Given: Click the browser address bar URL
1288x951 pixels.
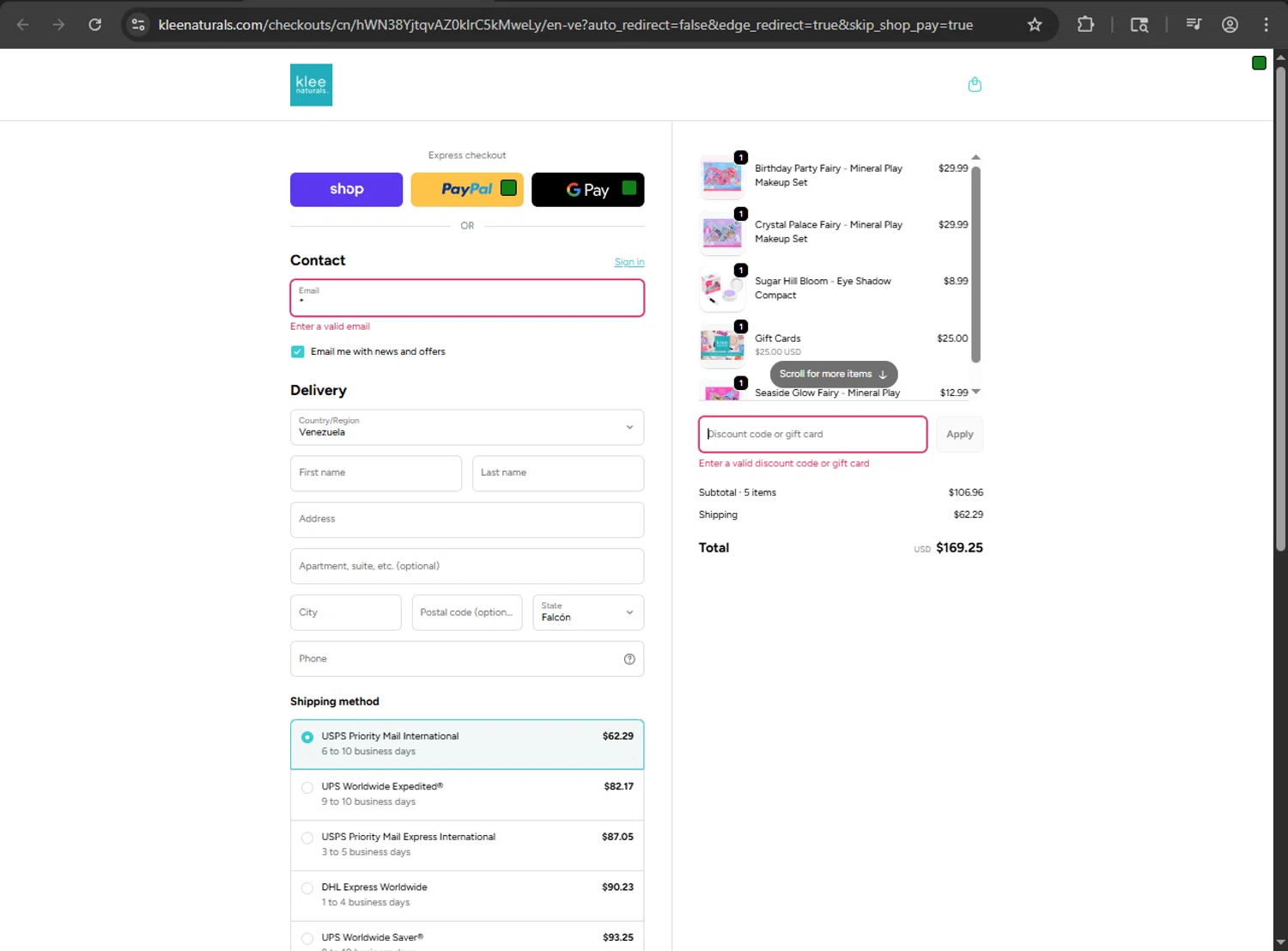Looking at the screenshot, I should [566, 25].
